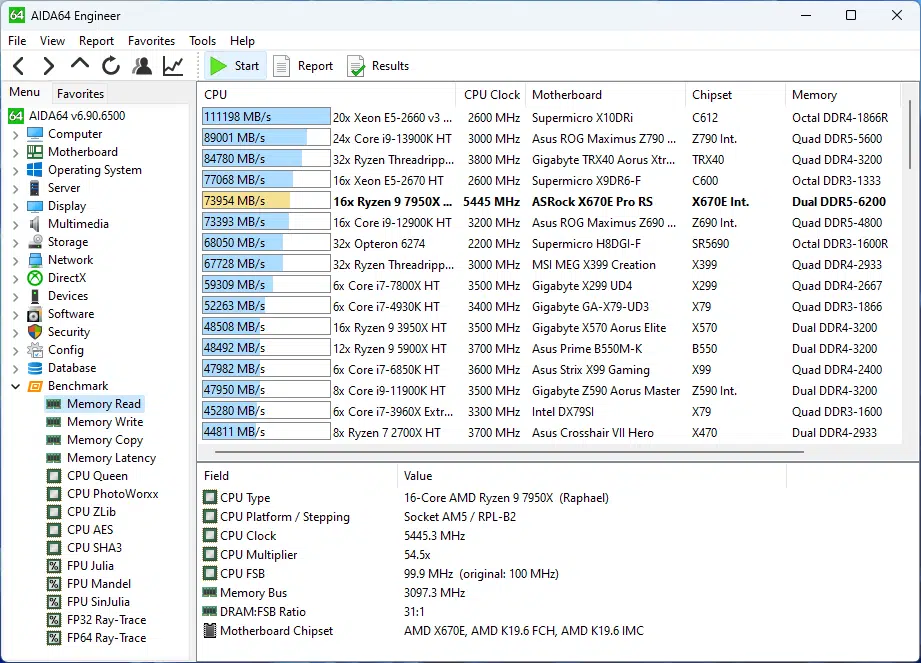The width and height of the screenshot is (921, 663).
Task: Open the Favorites menu in menu bar
Action: tap(151, 41)
